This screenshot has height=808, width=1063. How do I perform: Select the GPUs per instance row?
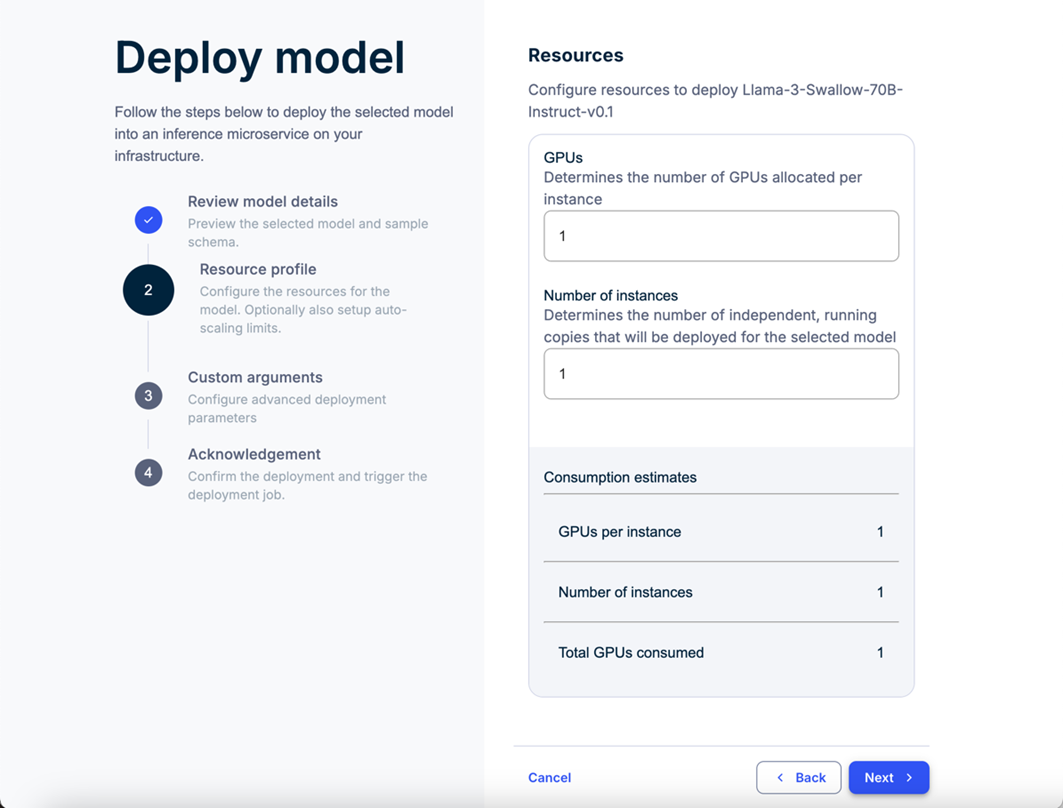tap(720, 532)
